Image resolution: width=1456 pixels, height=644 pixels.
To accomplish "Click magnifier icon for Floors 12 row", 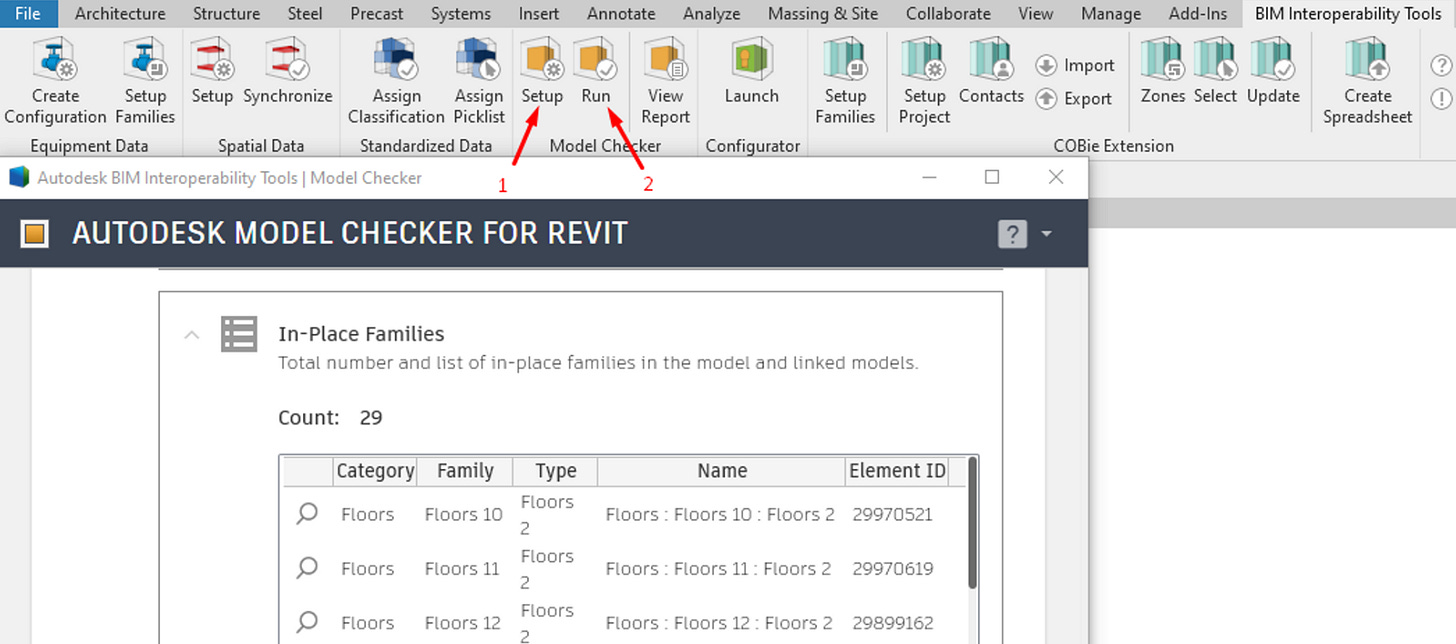I will pos(307,622).
